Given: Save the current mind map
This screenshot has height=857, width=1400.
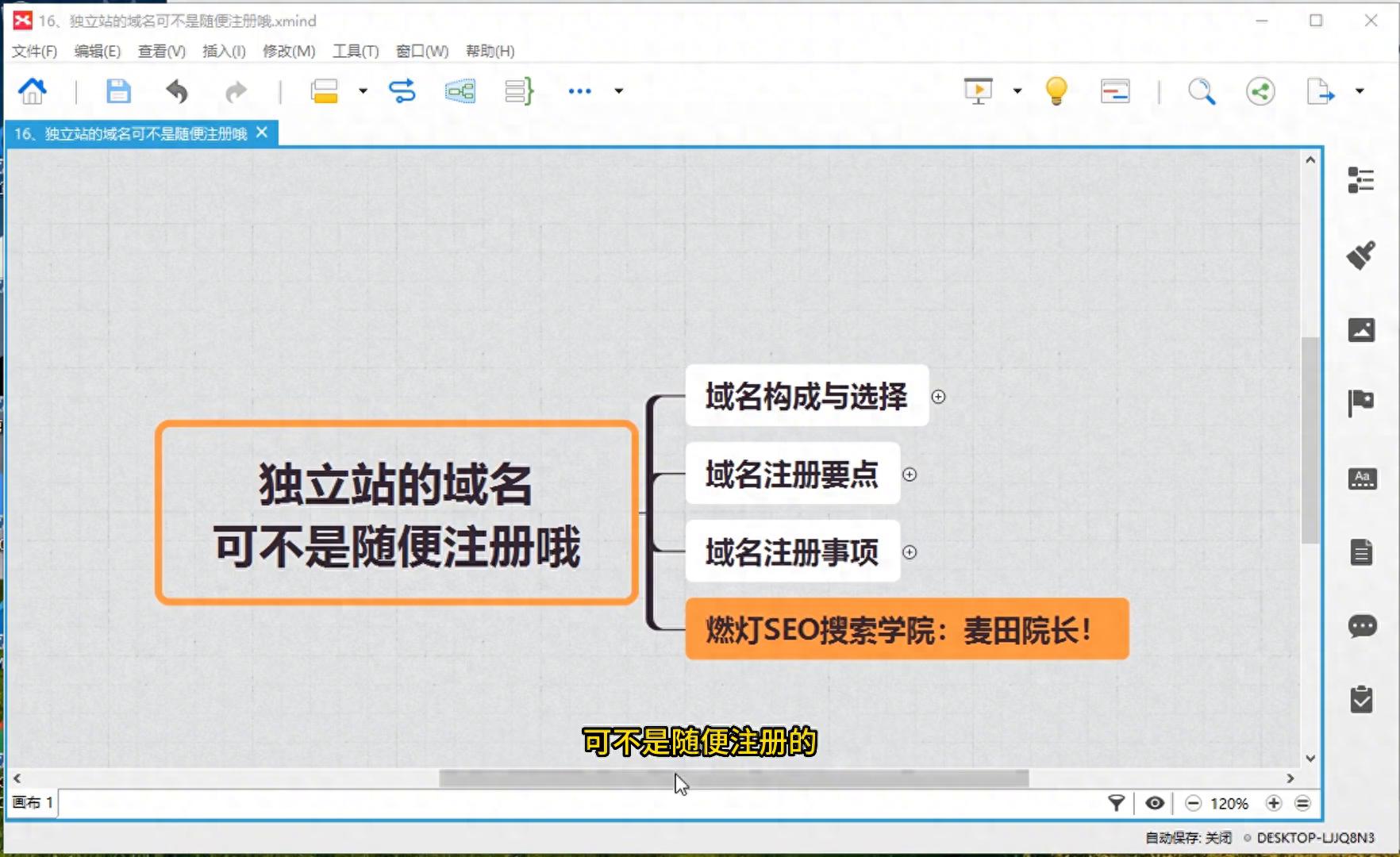Looking at the screenshot, I should pos(118,91).
